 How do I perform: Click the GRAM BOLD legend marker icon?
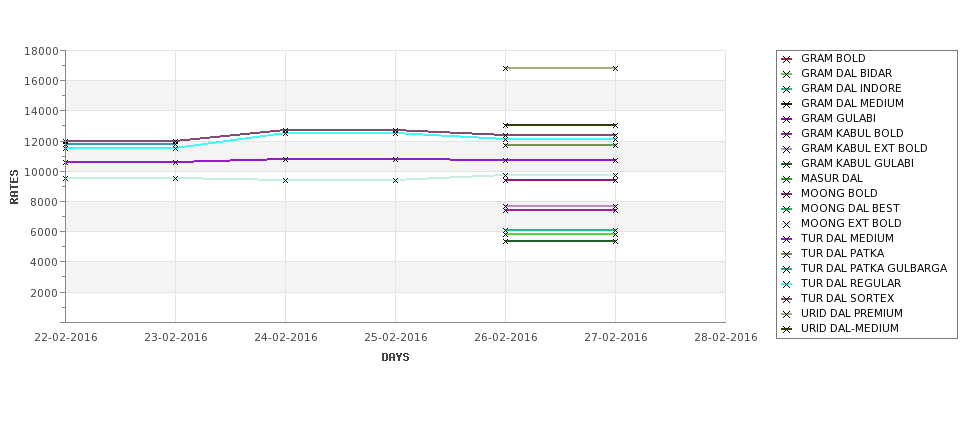pyautogui.click(x=787, y=59)
